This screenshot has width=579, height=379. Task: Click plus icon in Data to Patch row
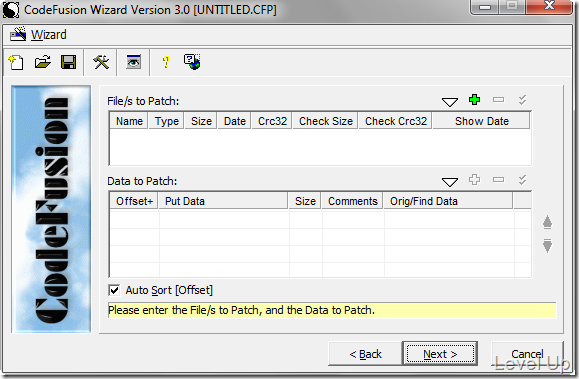point(474,180)
